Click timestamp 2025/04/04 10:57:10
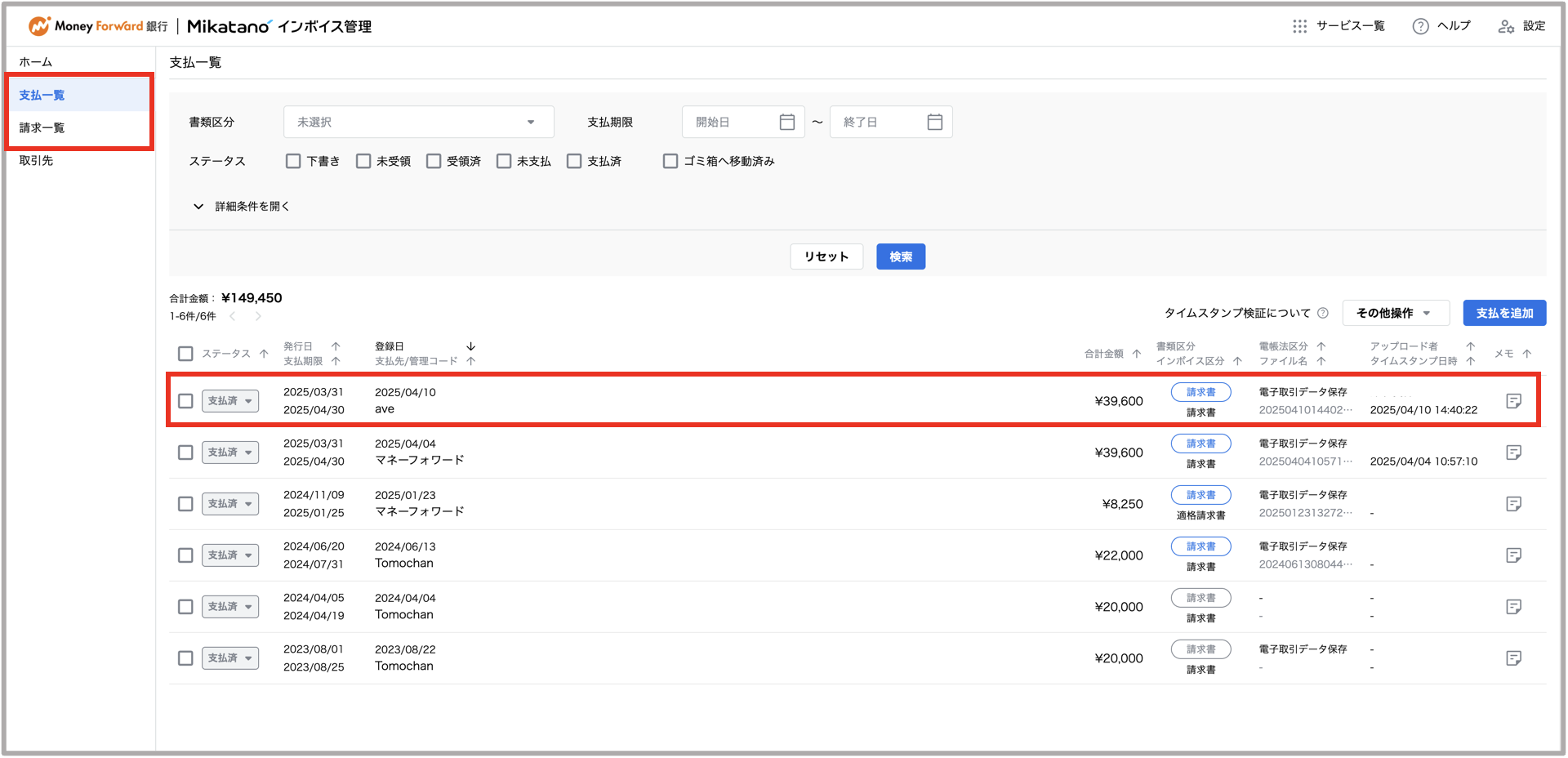1568x758 pixels. (x=1423, y=461)
